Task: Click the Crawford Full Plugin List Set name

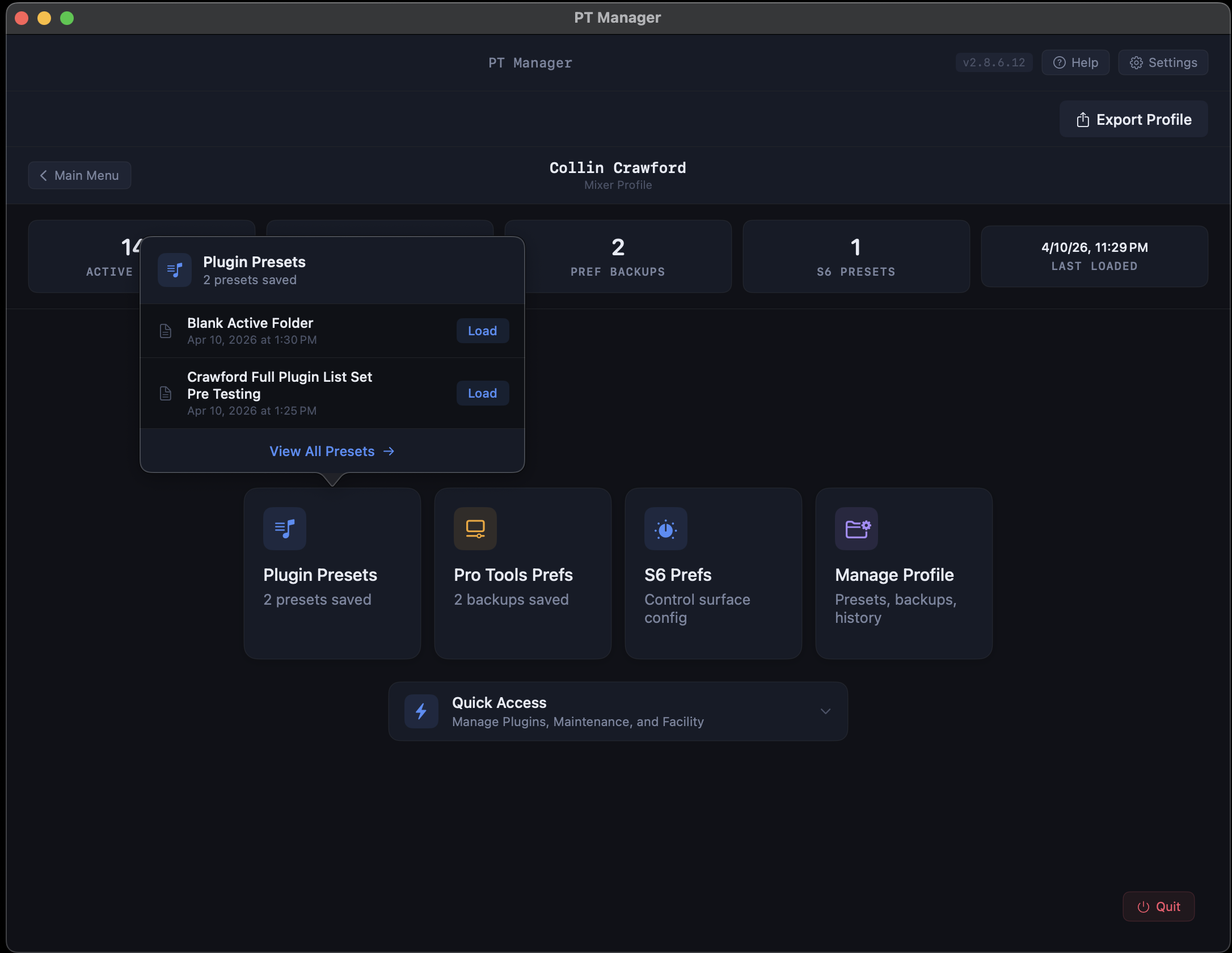Action: point(280,386)
